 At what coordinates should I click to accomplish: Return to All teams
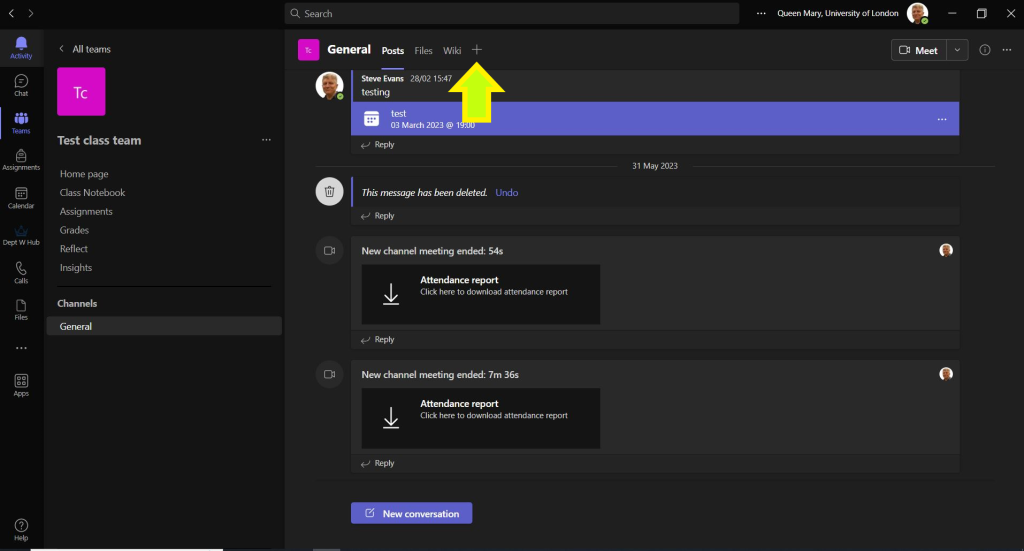[85, 49]
